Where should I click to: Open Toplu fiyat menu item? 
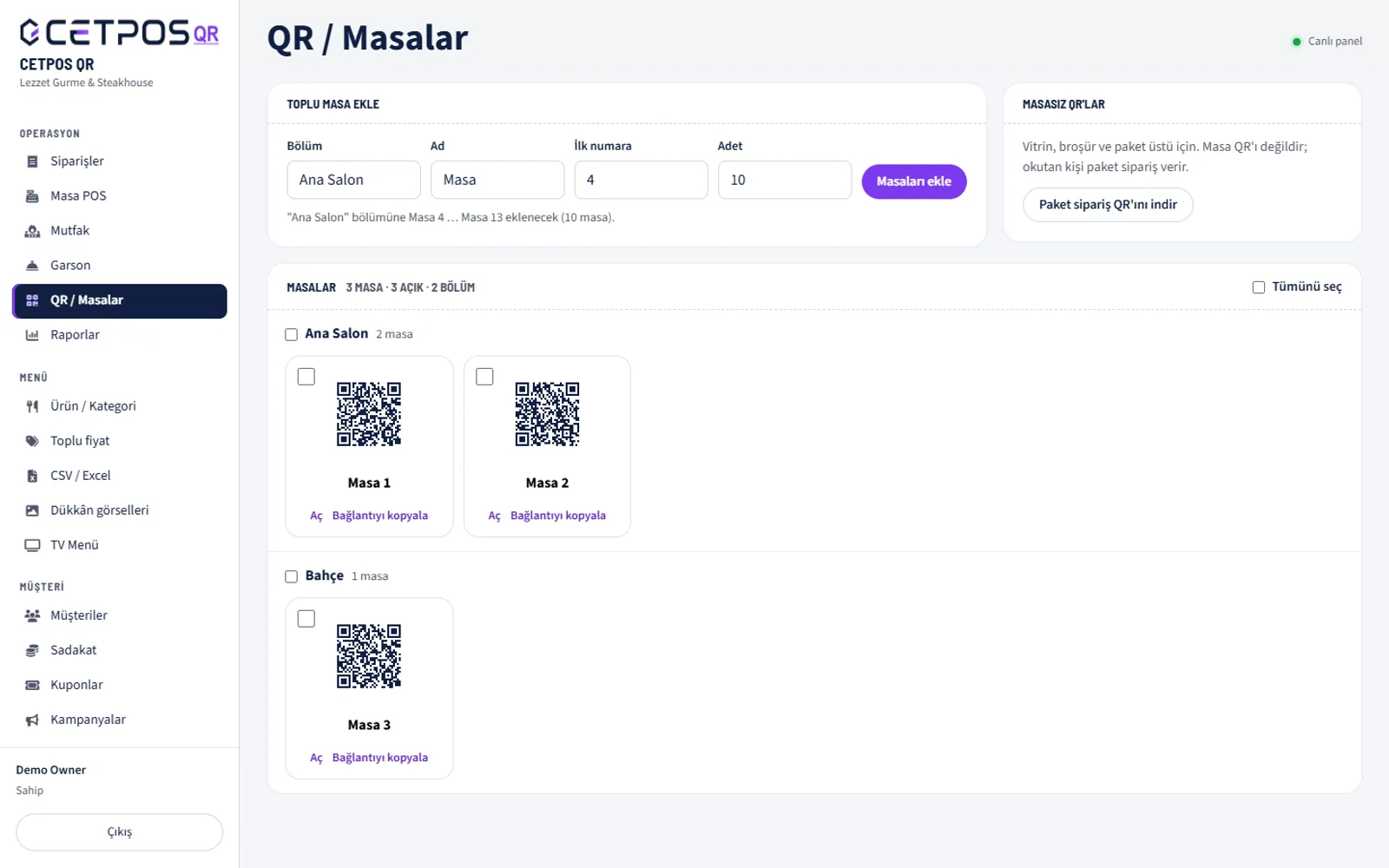[120, 441]
